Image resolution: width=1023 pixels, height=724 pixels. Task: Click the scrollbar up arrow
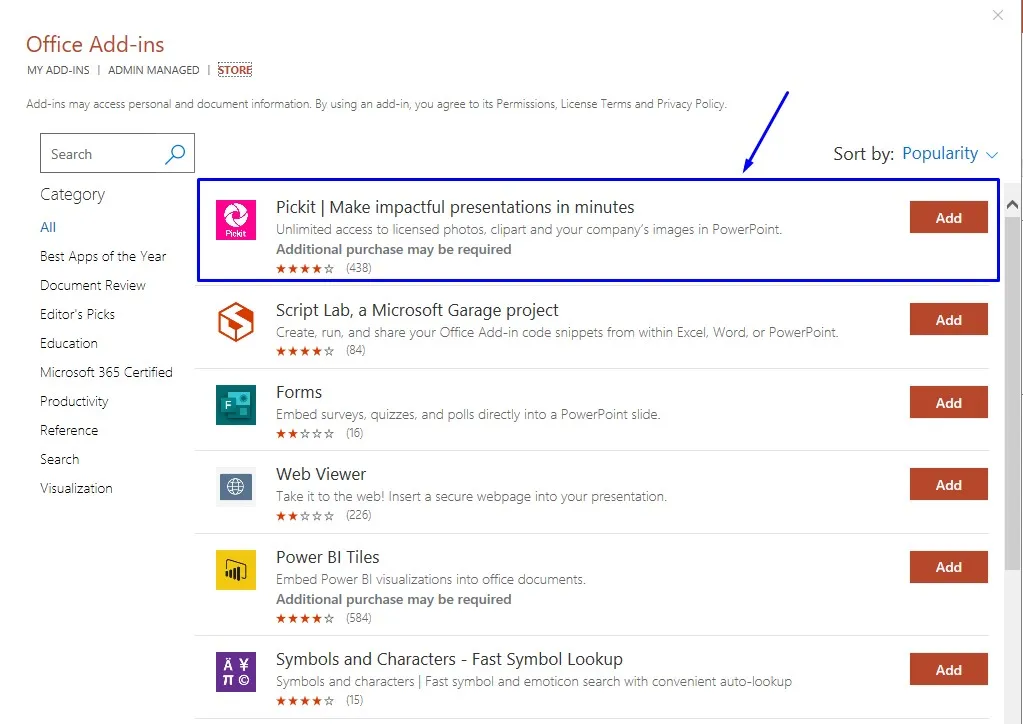point(1012,205)
